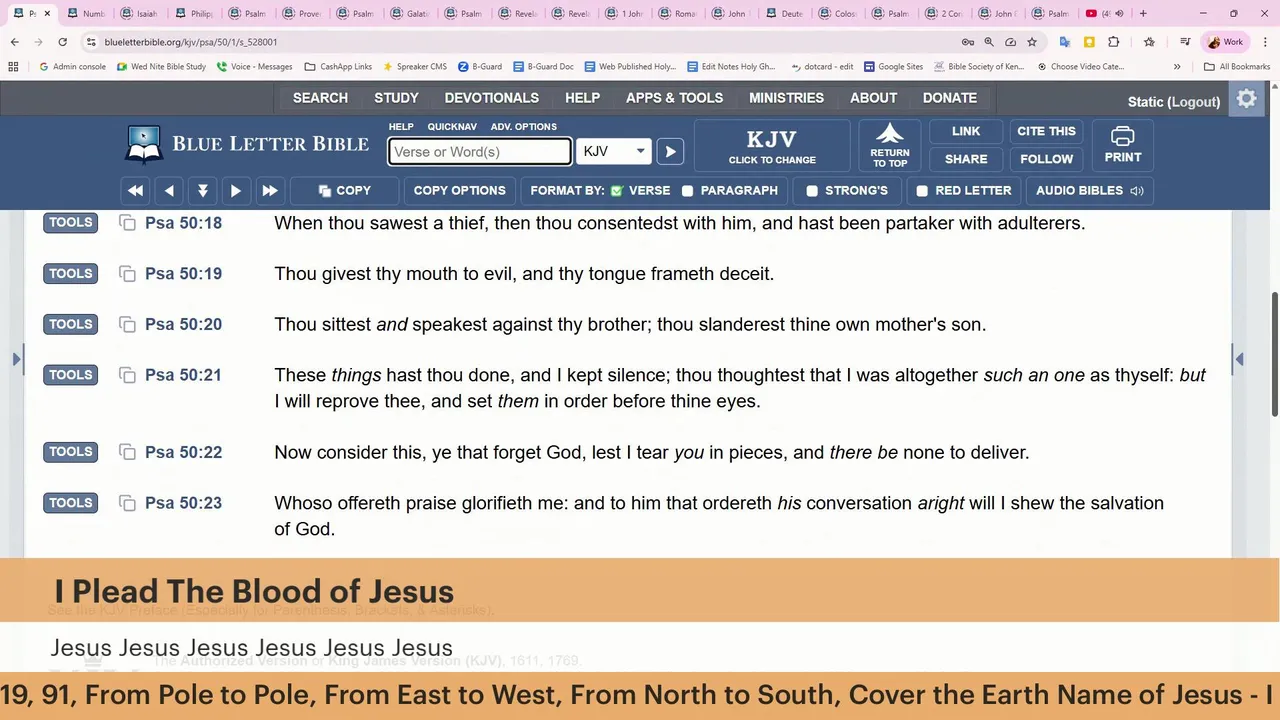The width and height of the screenshot is (1280, 720).
Task: Bookmark this page with the star icon
Action: 1032,42
